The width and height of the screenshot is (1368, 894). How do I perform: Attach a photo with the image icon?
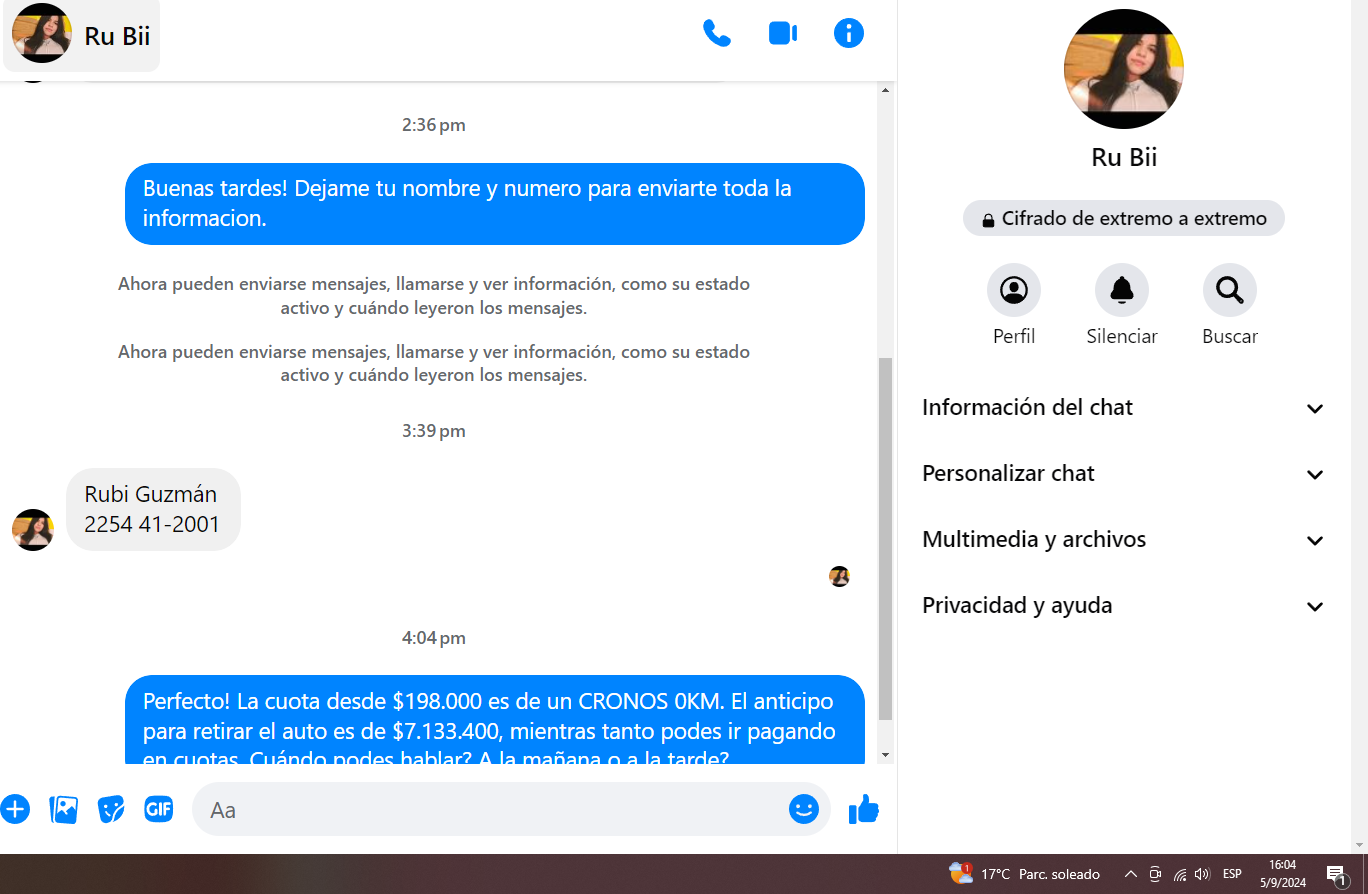[63, 809]
